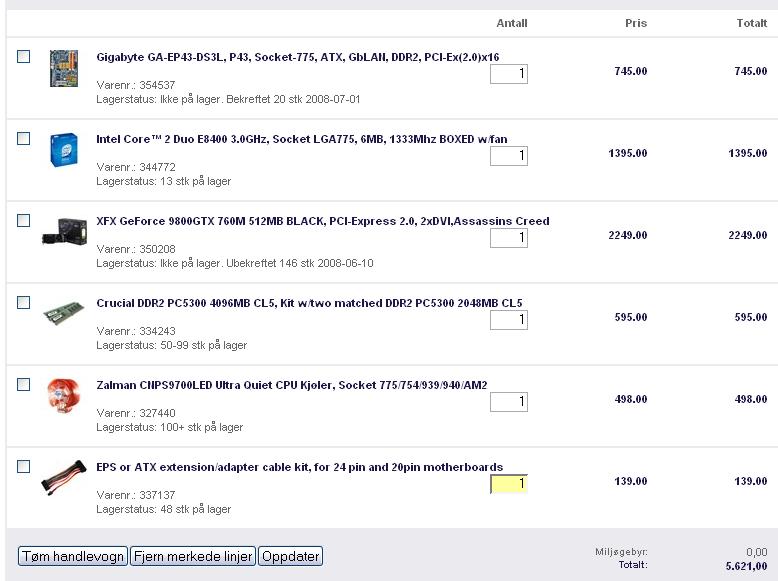The width and height of the screenshot is (778, 581).
Task: Select the Varenr.: 354537 text
Action: point(135,85)
